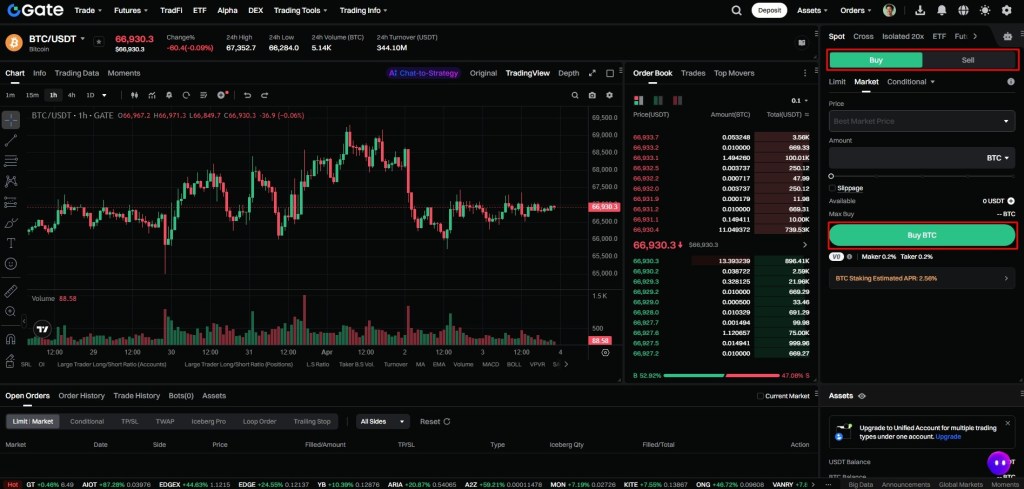Open the Trading Data tab
Screen dimensions: 1024x489
pyautogui.click(x=76, y=73)
